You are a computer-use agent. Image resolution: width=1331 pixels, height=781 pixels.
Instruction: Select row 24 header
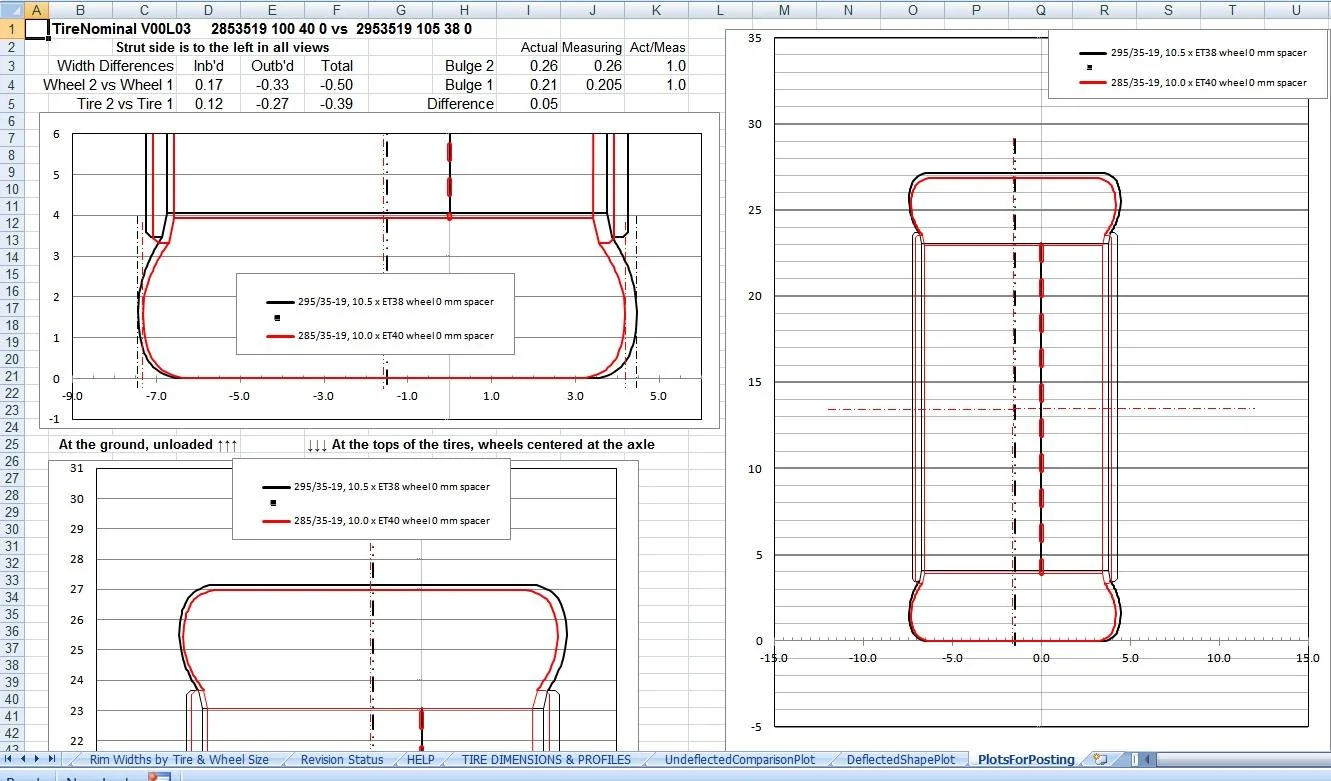[x=12, y=426]
